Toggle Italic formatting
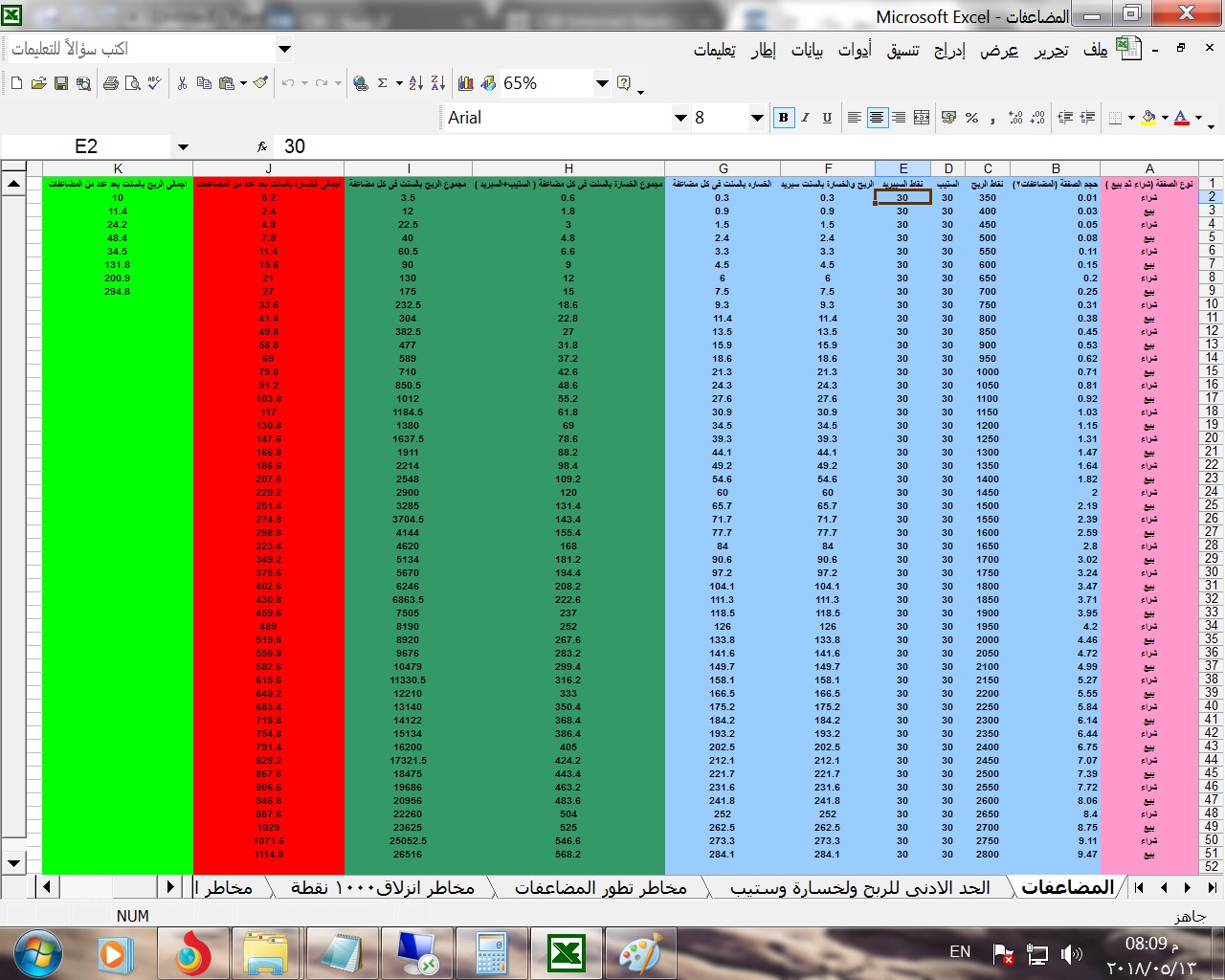Image resolution: width=1225 pixels, height=980 pixels. [805, 118]
